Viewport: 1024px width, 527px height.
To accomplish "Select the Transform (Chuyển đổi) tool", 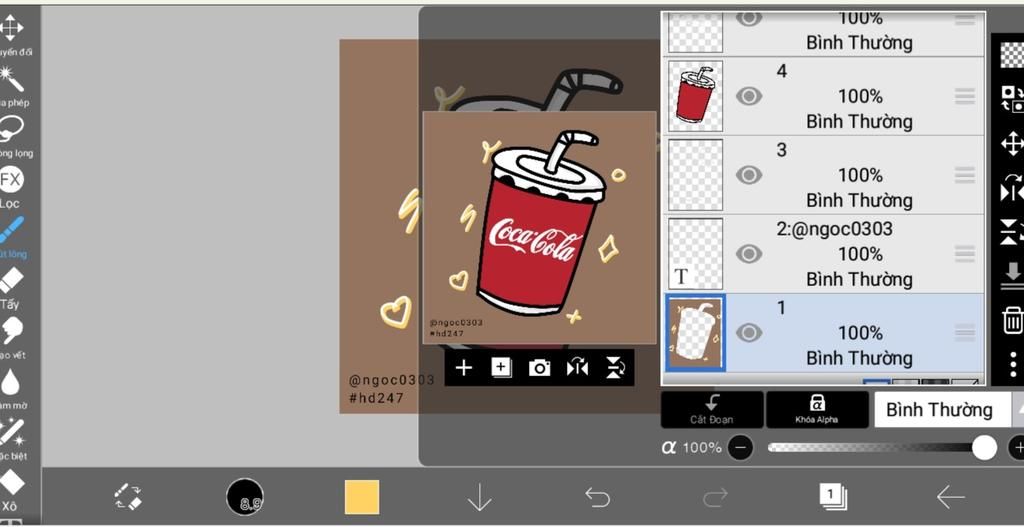I will click(x=11, y=27).
